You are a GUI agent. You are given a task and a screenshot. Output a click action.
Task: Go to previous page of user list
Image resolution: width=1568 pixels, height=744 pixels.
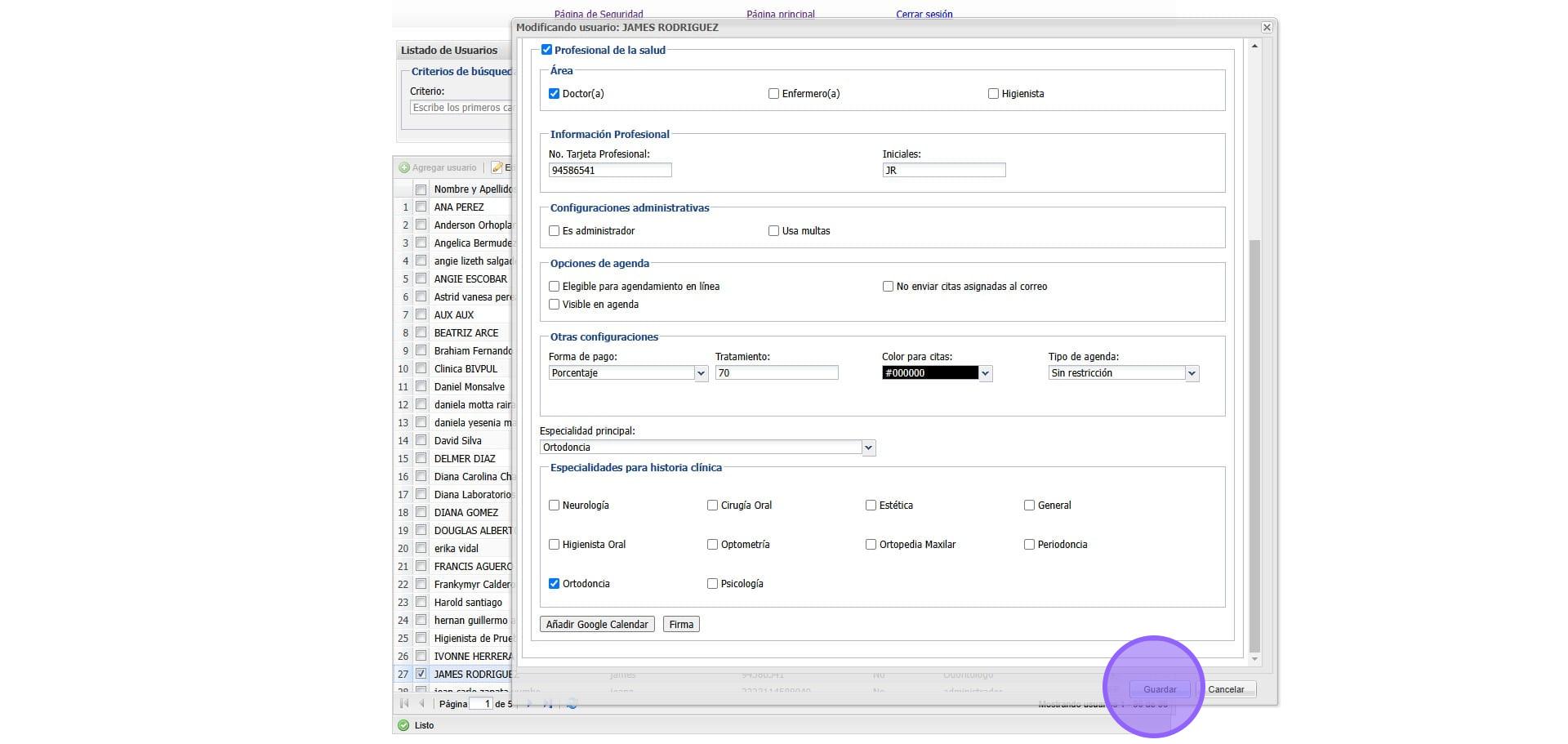pyautogui.click(x=422, y=703)
